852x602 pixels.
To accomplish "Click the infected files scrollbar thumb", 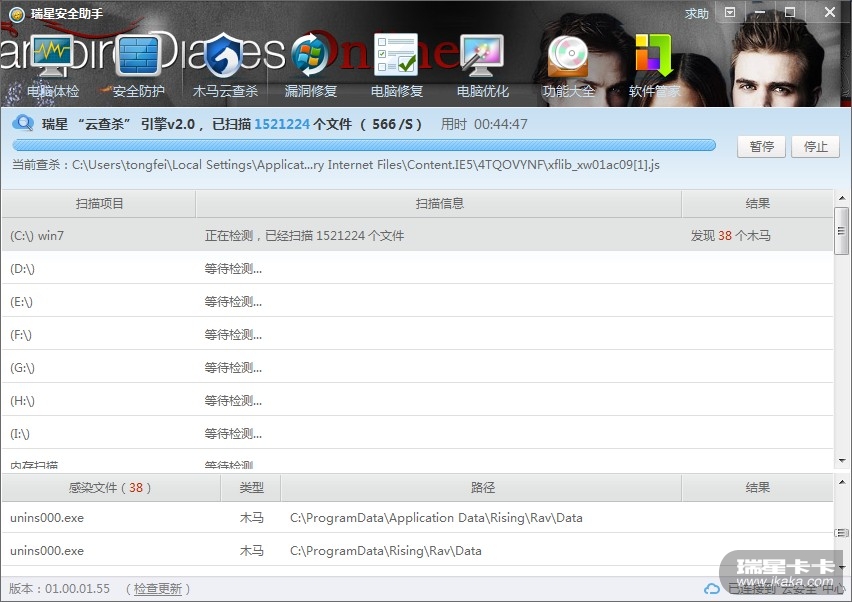I will 842,532.
